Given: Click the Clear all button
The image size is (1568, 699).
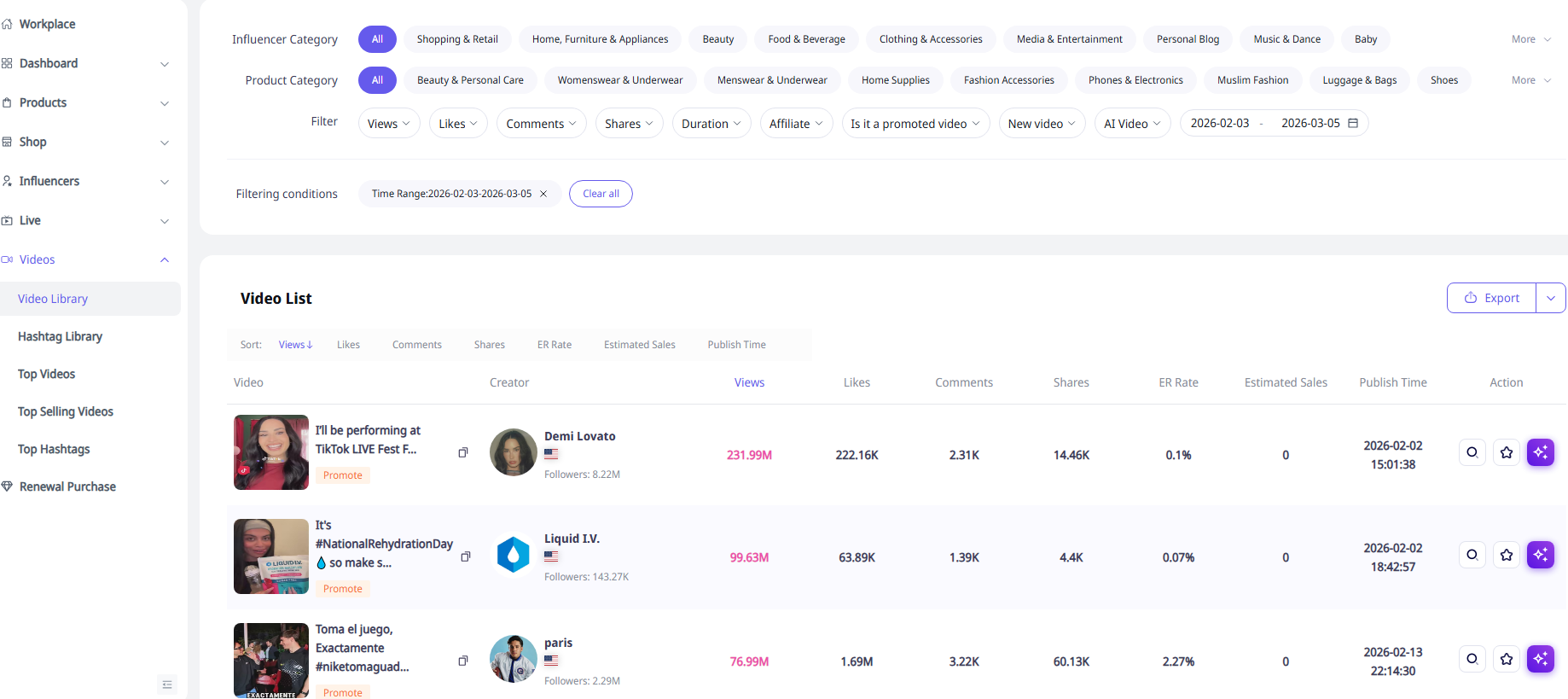Looking at the screenshot, I should 601,194.
